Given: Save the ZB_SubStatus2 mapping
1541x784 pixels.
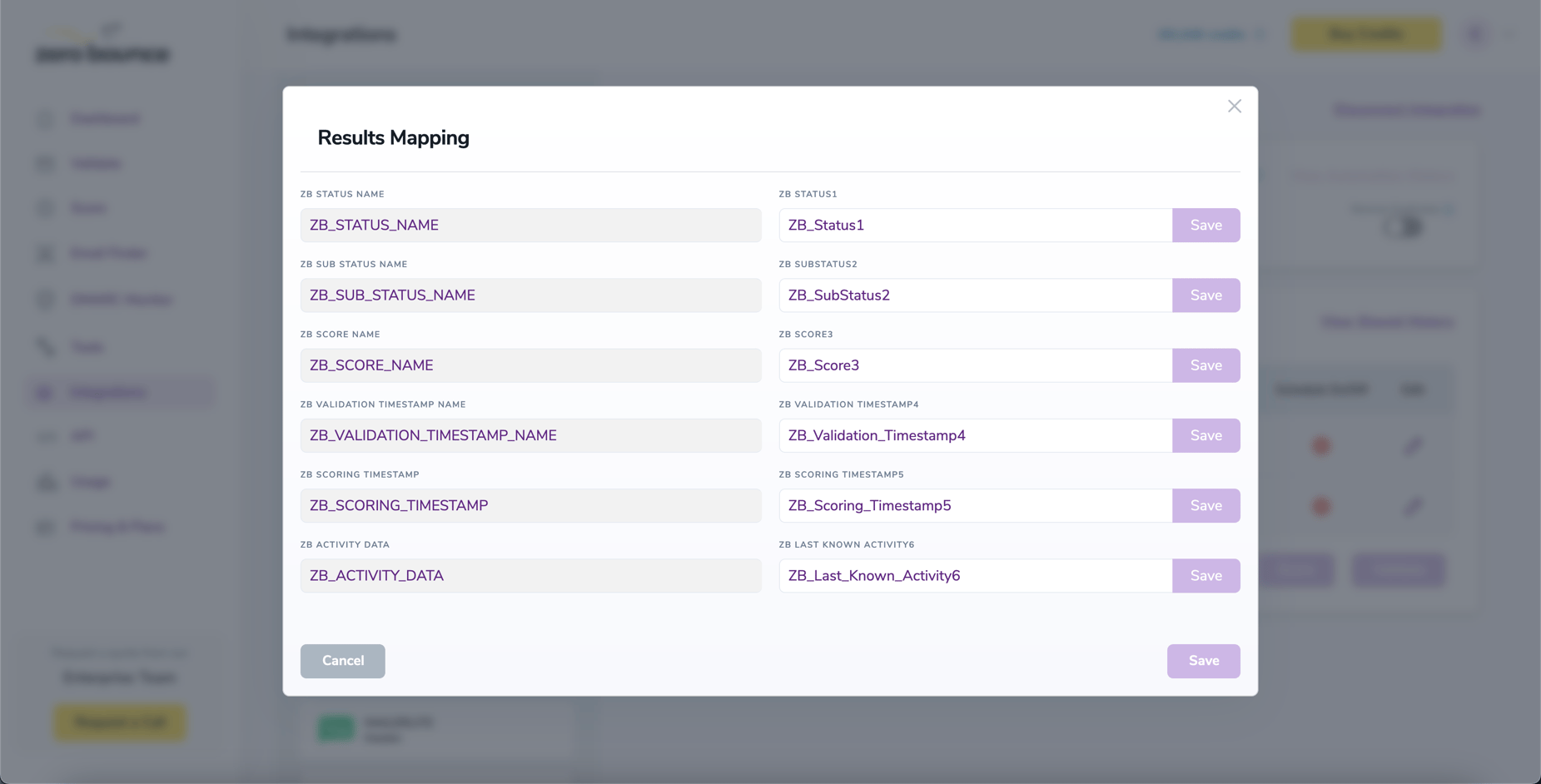Looking at the screenshot, I should point(1205,295).
